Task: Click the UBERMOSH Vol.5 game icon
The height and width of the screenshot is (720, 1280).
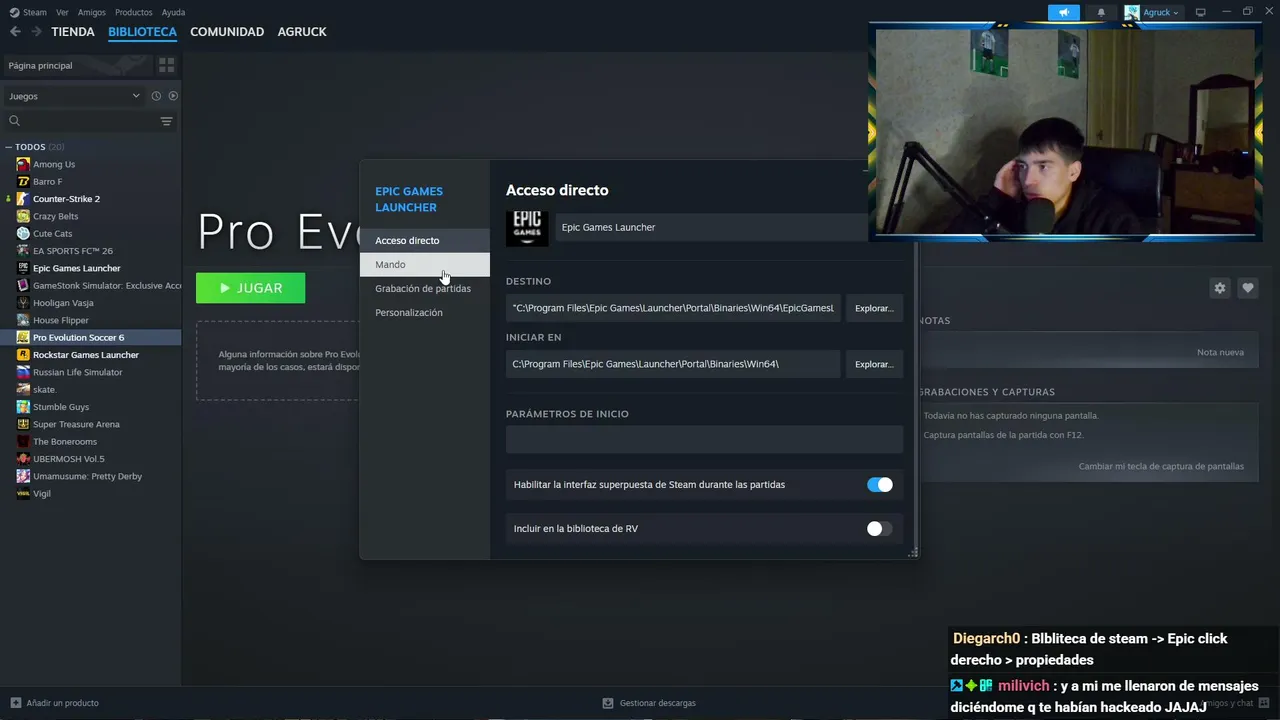Action: (x=23, y=459)
